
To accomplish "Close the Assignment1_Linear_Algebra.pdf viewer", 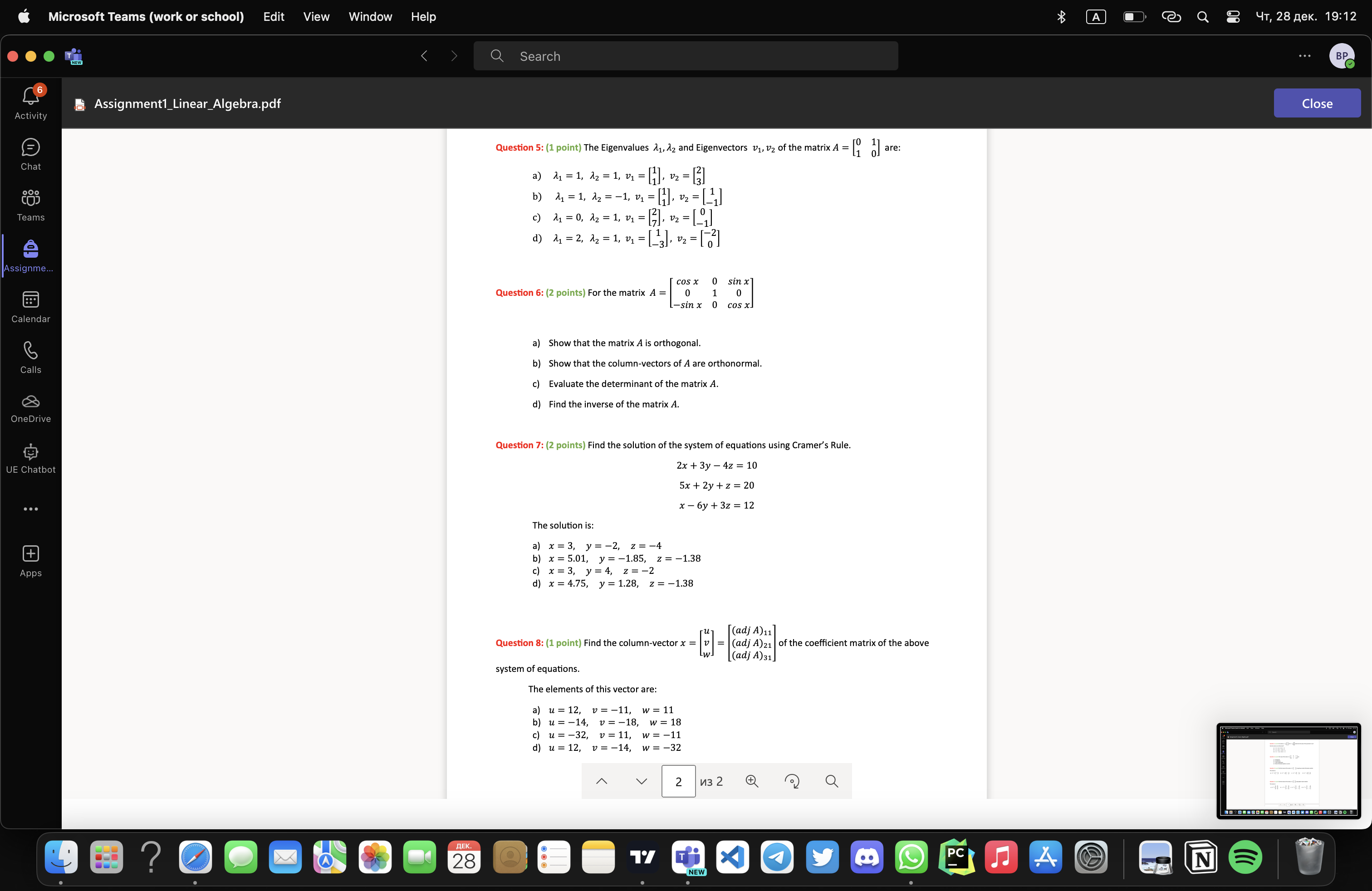I will click(x=1317, y=103).
